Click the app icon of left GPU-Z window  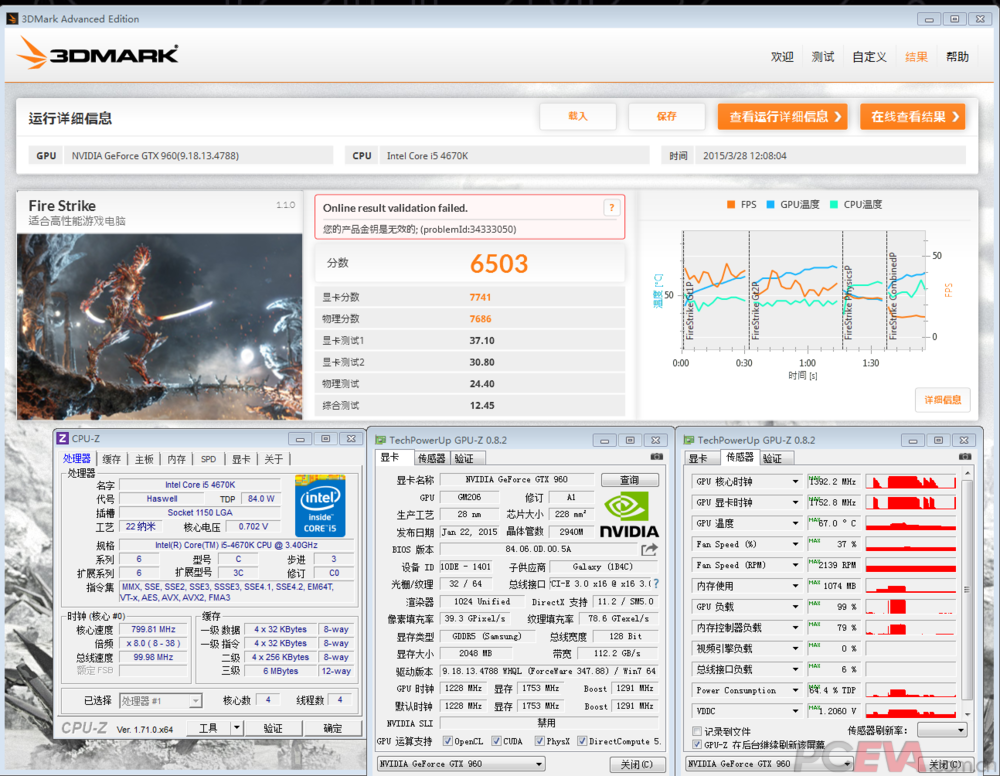381,440
